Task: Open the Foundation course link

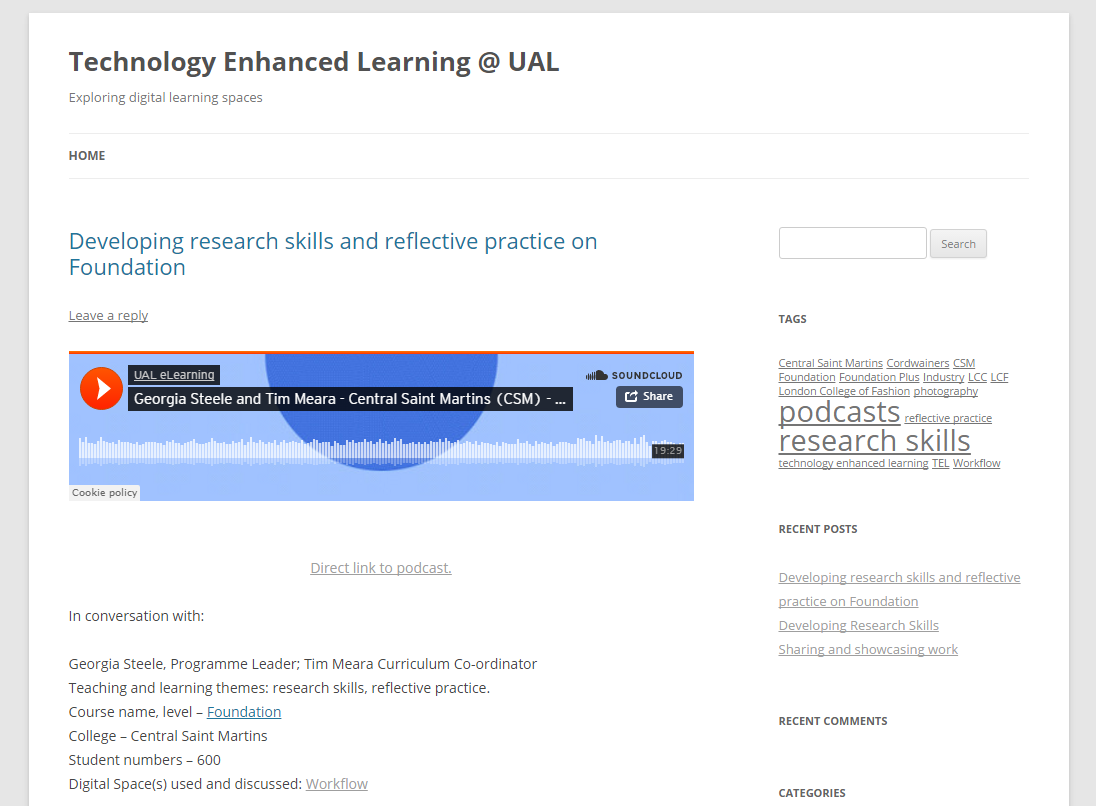Action: tap(243, 711)
